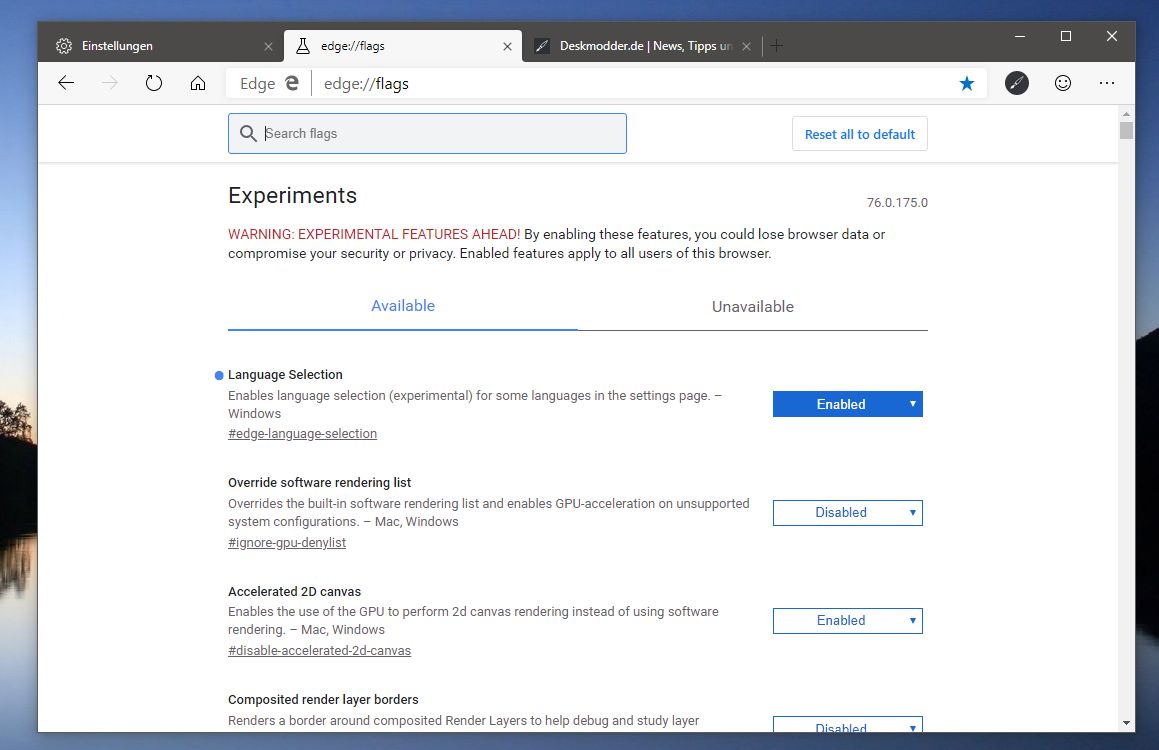Screen dimensions: 1159x750
Task: Click the scrollbar down arrow
Action: point(1126,723)
